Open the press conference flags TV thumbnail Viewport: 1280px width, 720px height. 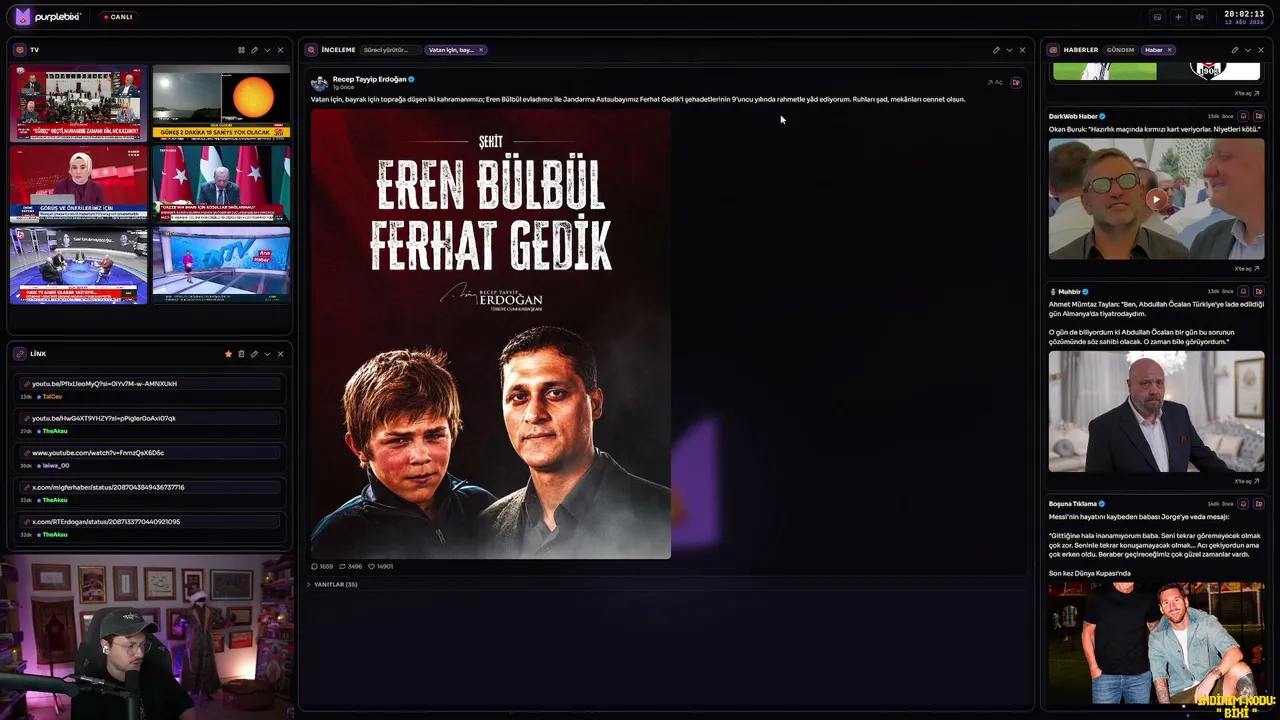(221, 184)
